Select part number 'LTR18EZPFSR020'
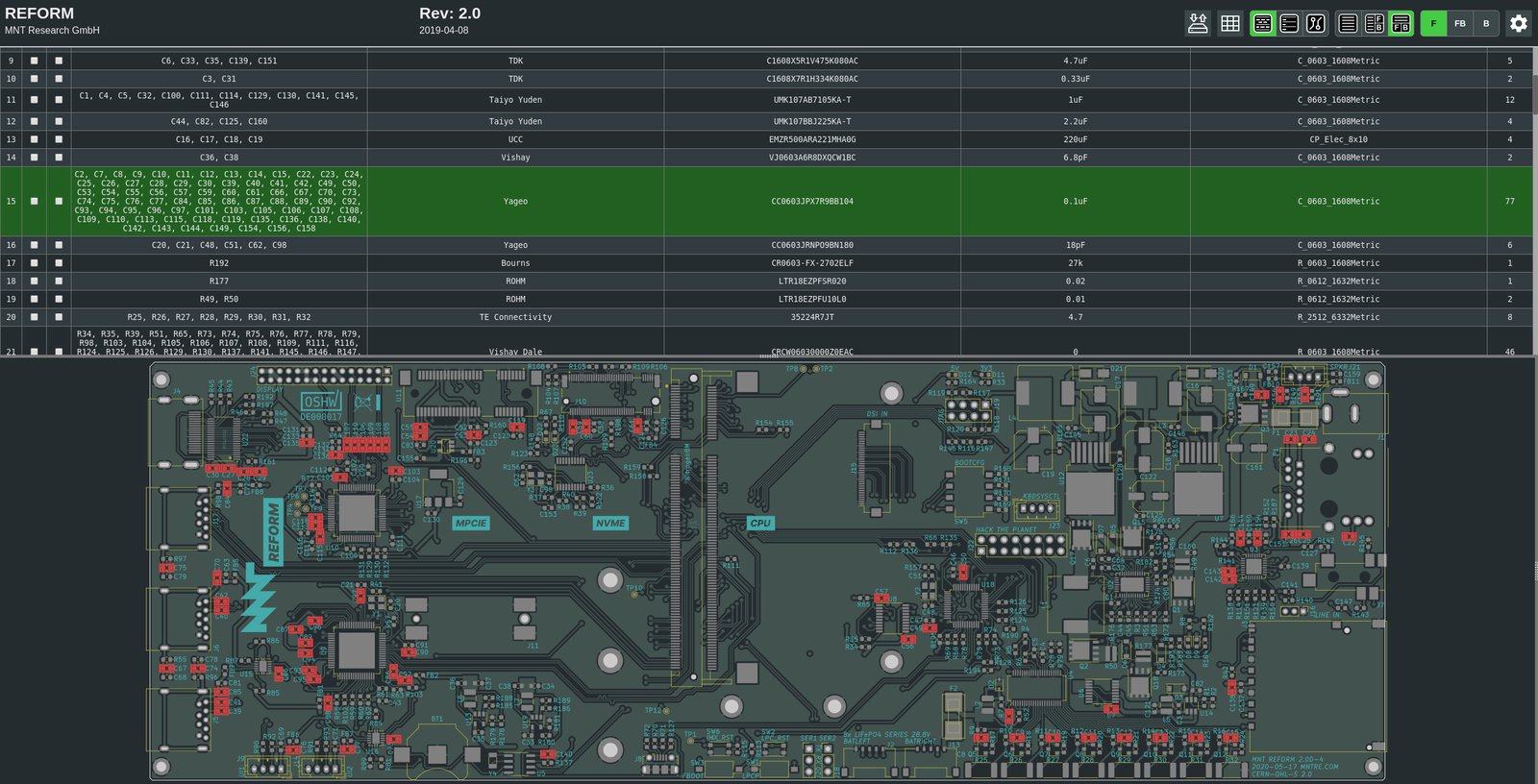Viewport: 1538px width, 784px height. point(812,281)
